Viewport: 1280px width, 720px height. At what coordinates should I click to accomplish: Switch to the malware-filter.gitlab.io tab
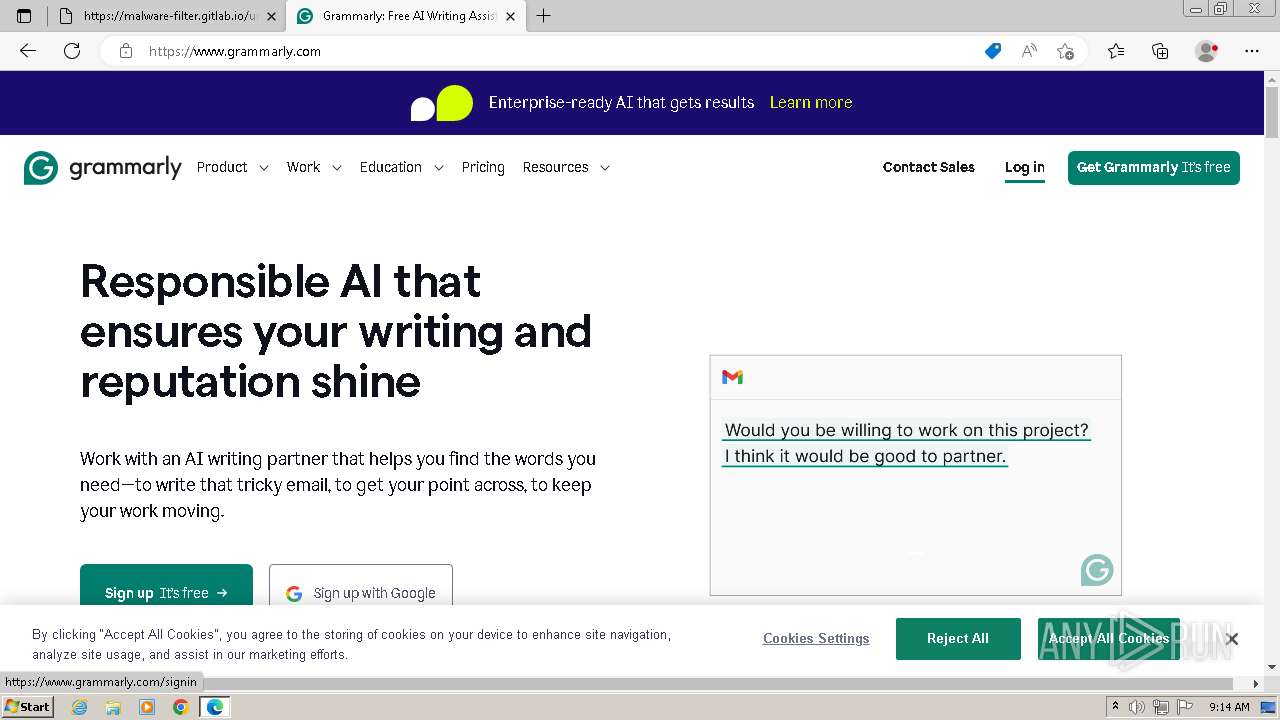point(166,16)
